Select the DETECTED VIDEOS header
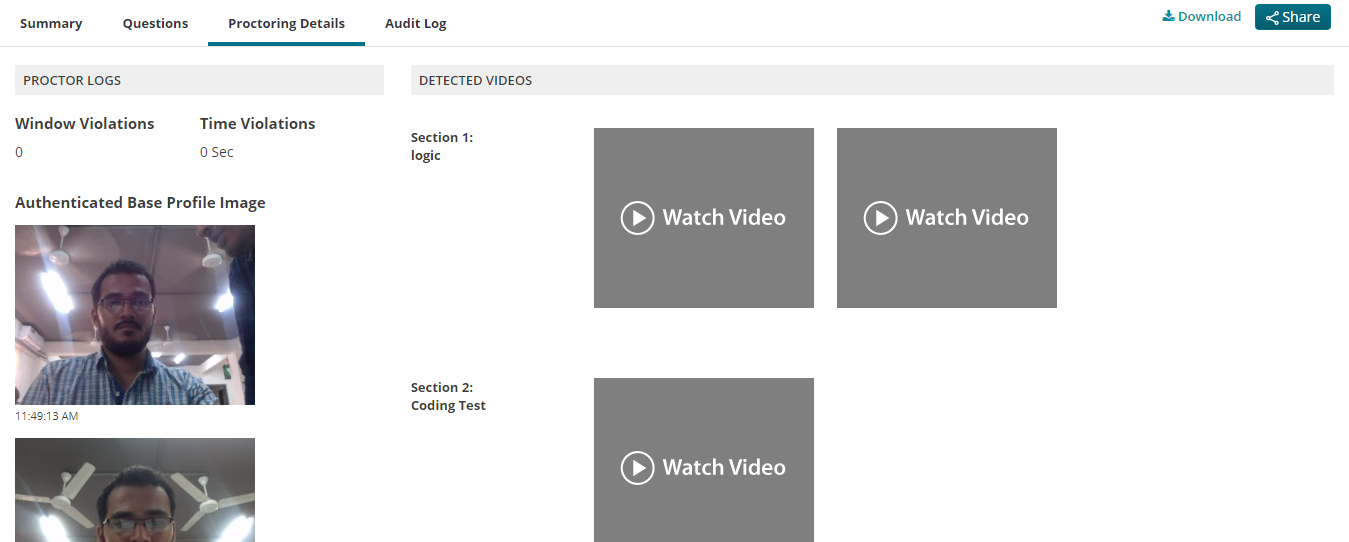Viewport: 1349px width, 542px height. tap(872, 80)
